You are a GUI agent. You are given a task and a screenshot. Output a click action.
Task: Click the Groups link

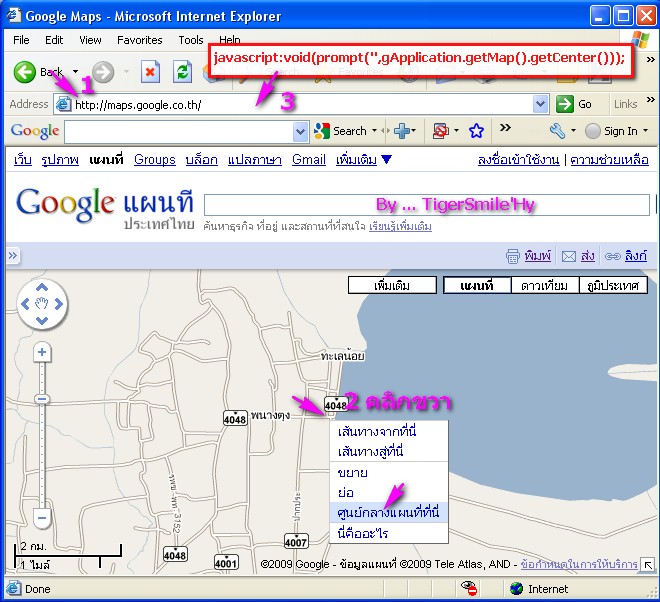(x=154, y=160)
